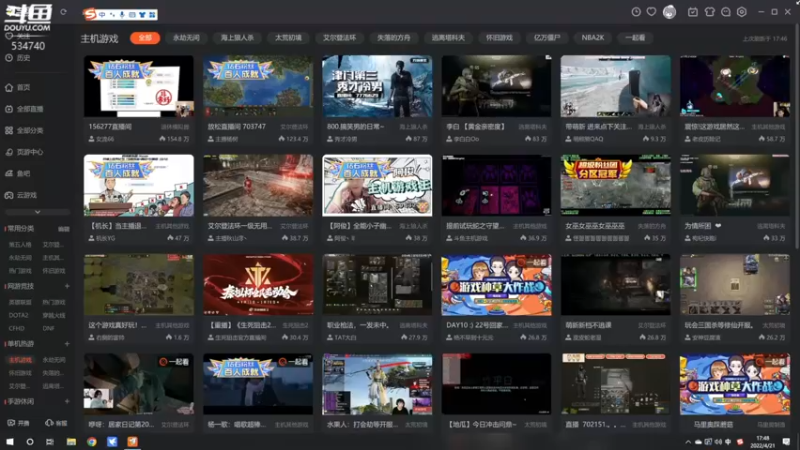Screen dimensions: 800x450
Task: Open CFHD in sidebar categories
Action: coord(16,328)
